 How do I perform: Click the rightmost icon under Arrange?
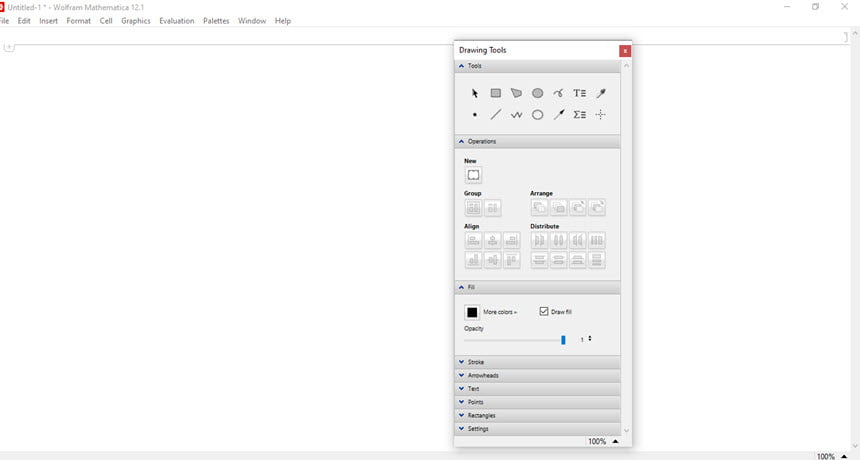point(597,207)
